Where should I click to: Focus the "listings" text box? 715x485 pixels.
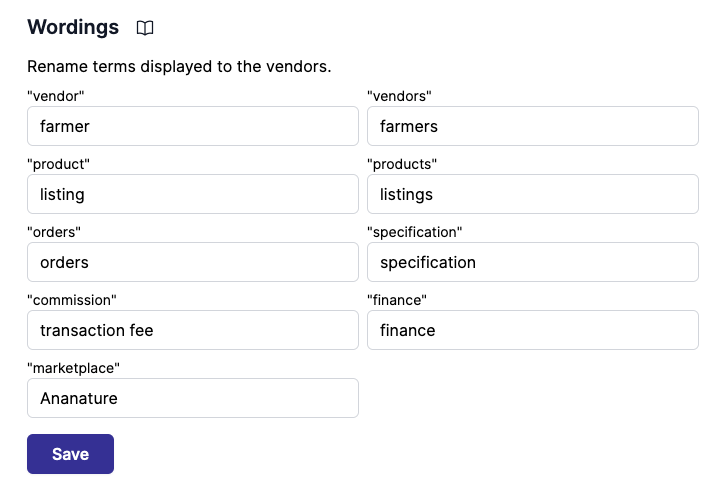[532, 194]
